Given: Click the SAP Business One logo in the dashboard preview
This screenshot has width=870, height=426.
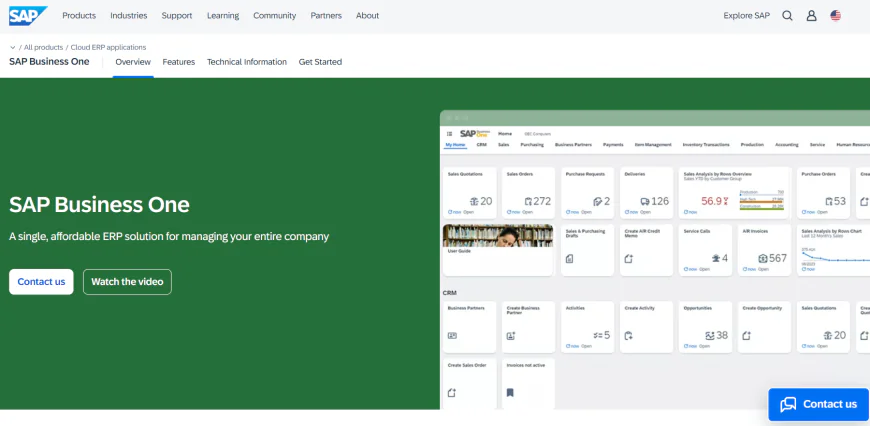Looking at the screenshot, I should pos(474,134).
